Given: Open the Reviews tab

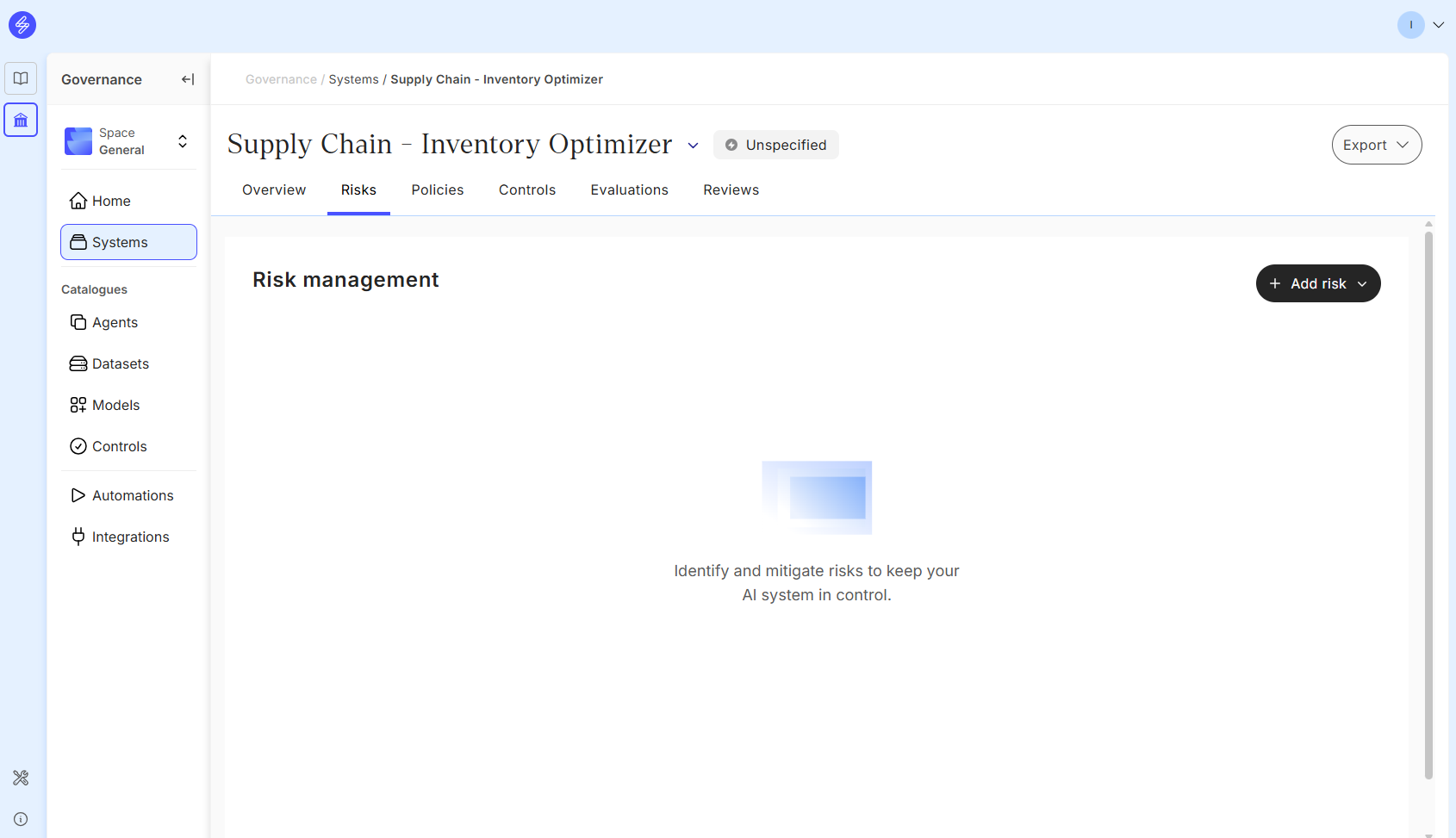Looking at the screenshot, I should pos(731,190).
